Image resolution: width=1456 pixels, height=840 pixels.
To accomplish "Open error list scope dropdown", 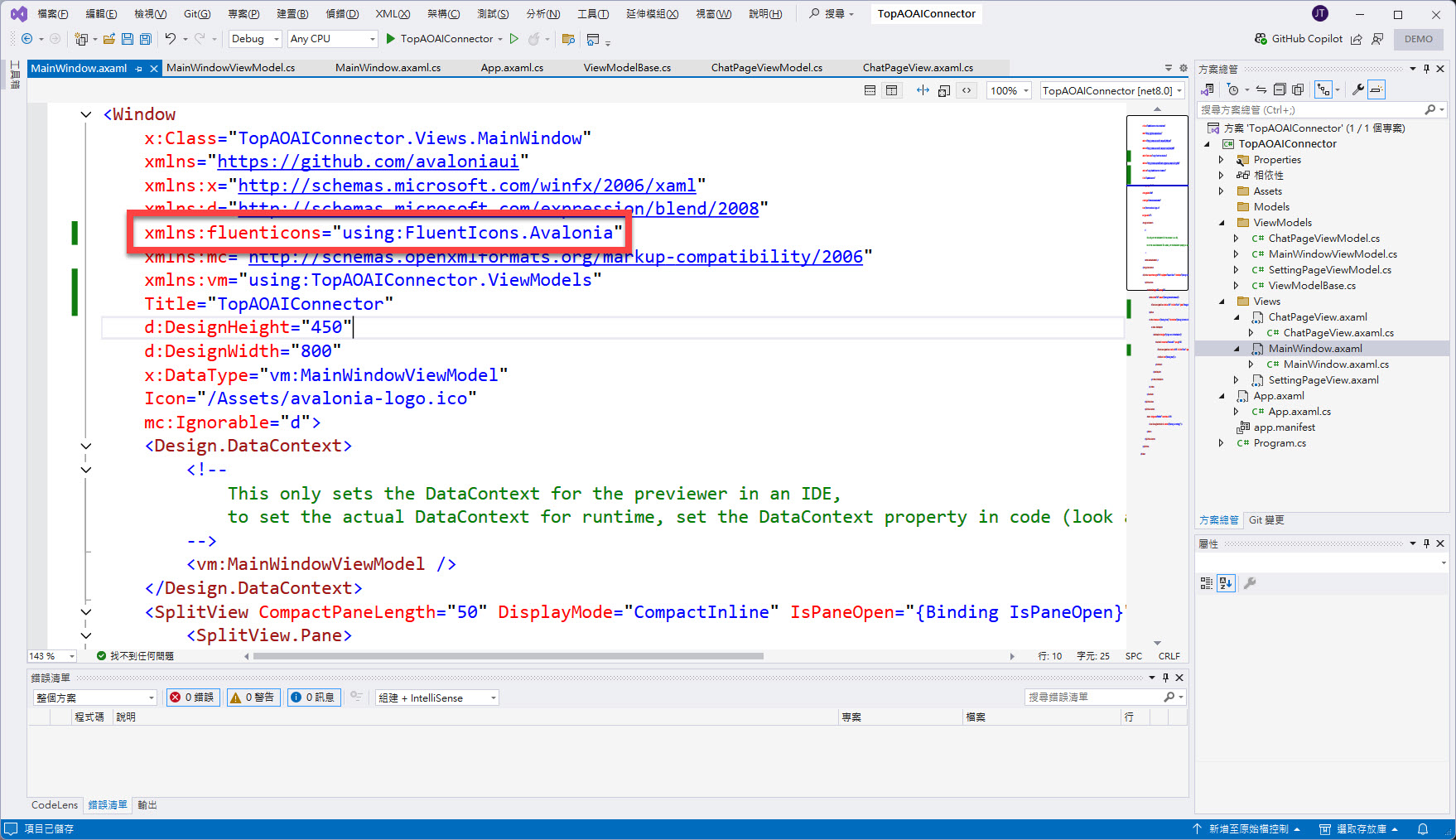I will click(94, 698).
